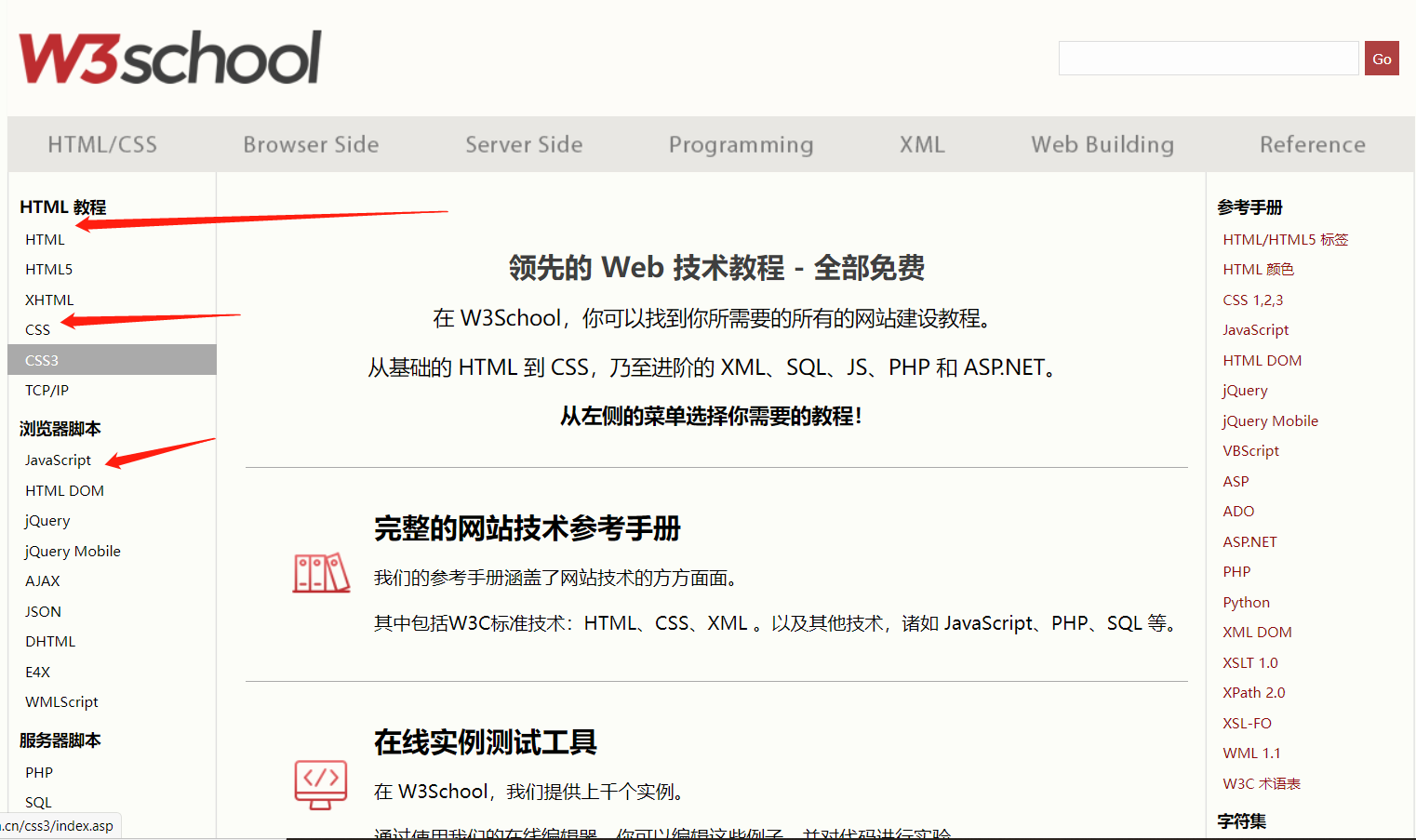
Task: Open the Programming navigation tab
Action: tap(741, 145)
